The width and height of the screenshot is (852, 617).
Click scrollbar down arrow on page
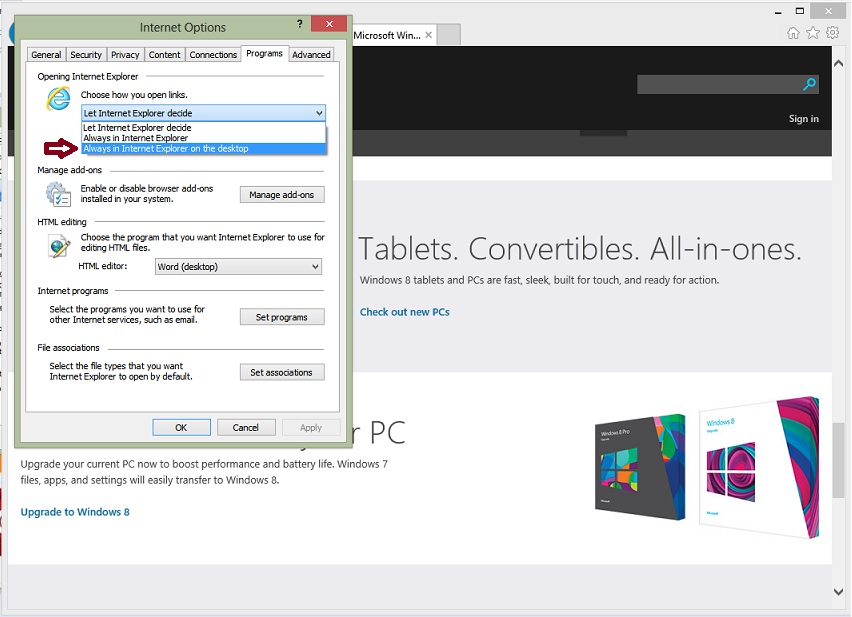(x=838, y=591)
